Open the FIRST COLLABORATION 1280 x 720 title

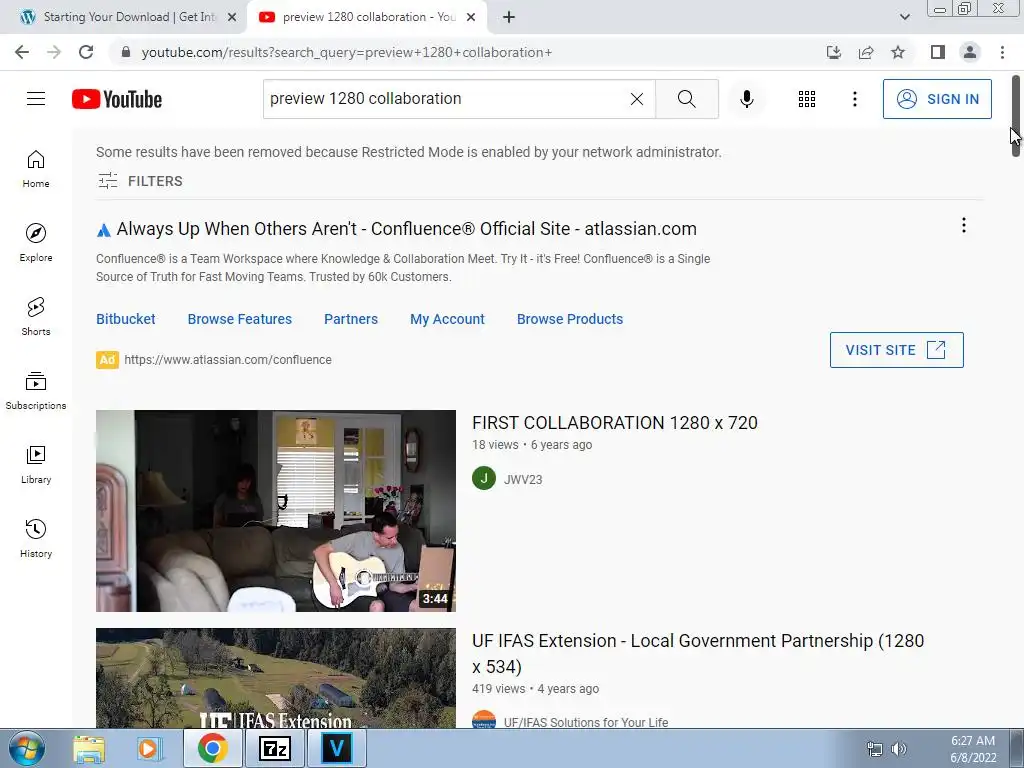tap(615, 423)
